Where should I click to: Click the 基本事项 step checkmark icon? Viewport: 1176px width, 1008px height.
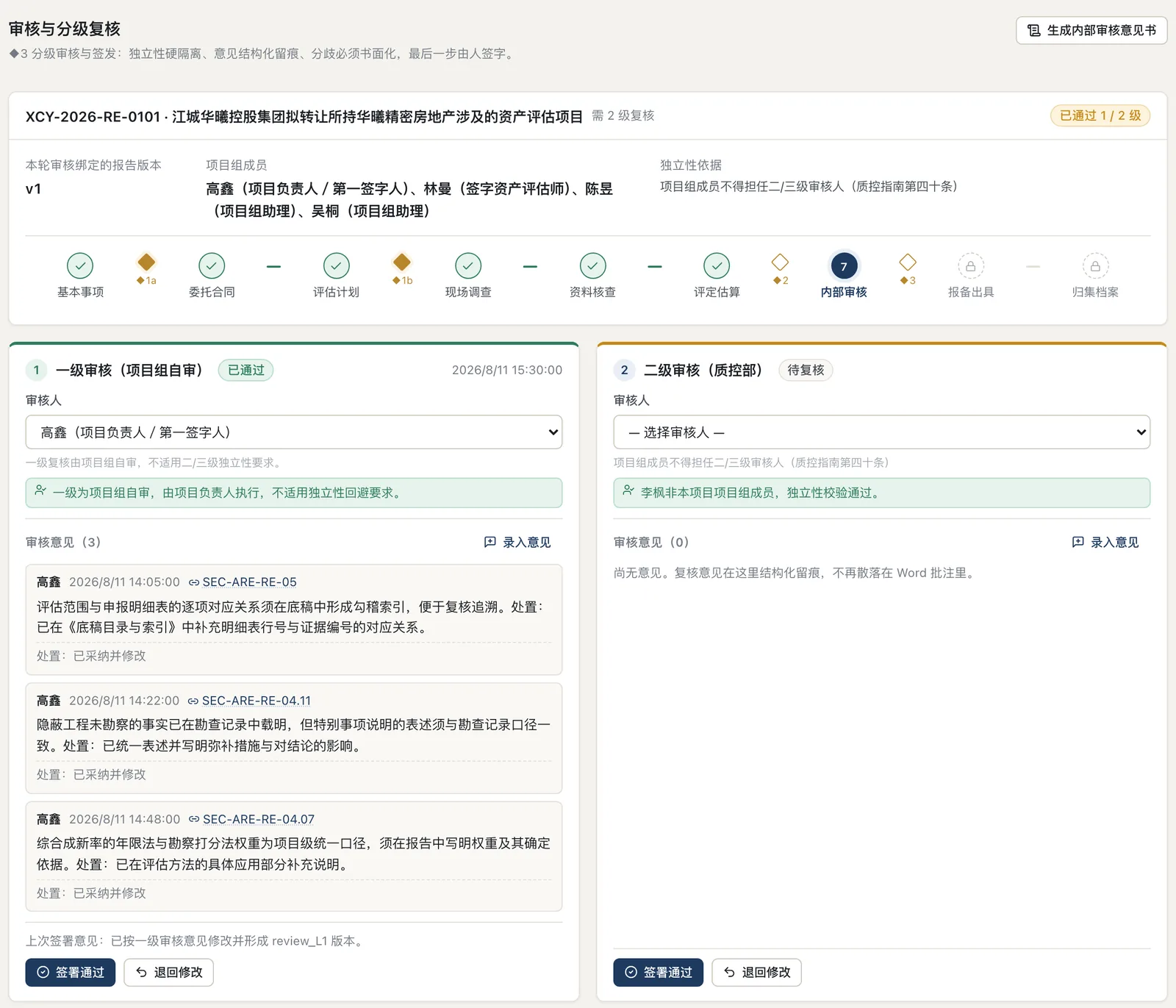[80, 265]
